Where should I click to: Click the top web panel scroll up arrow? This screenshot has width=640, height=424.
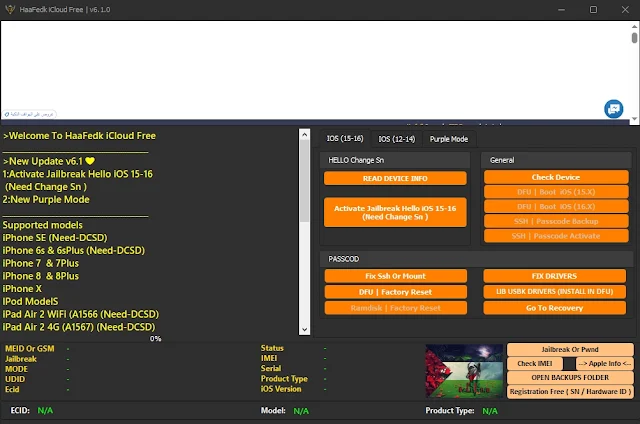(x=634, y=26)
